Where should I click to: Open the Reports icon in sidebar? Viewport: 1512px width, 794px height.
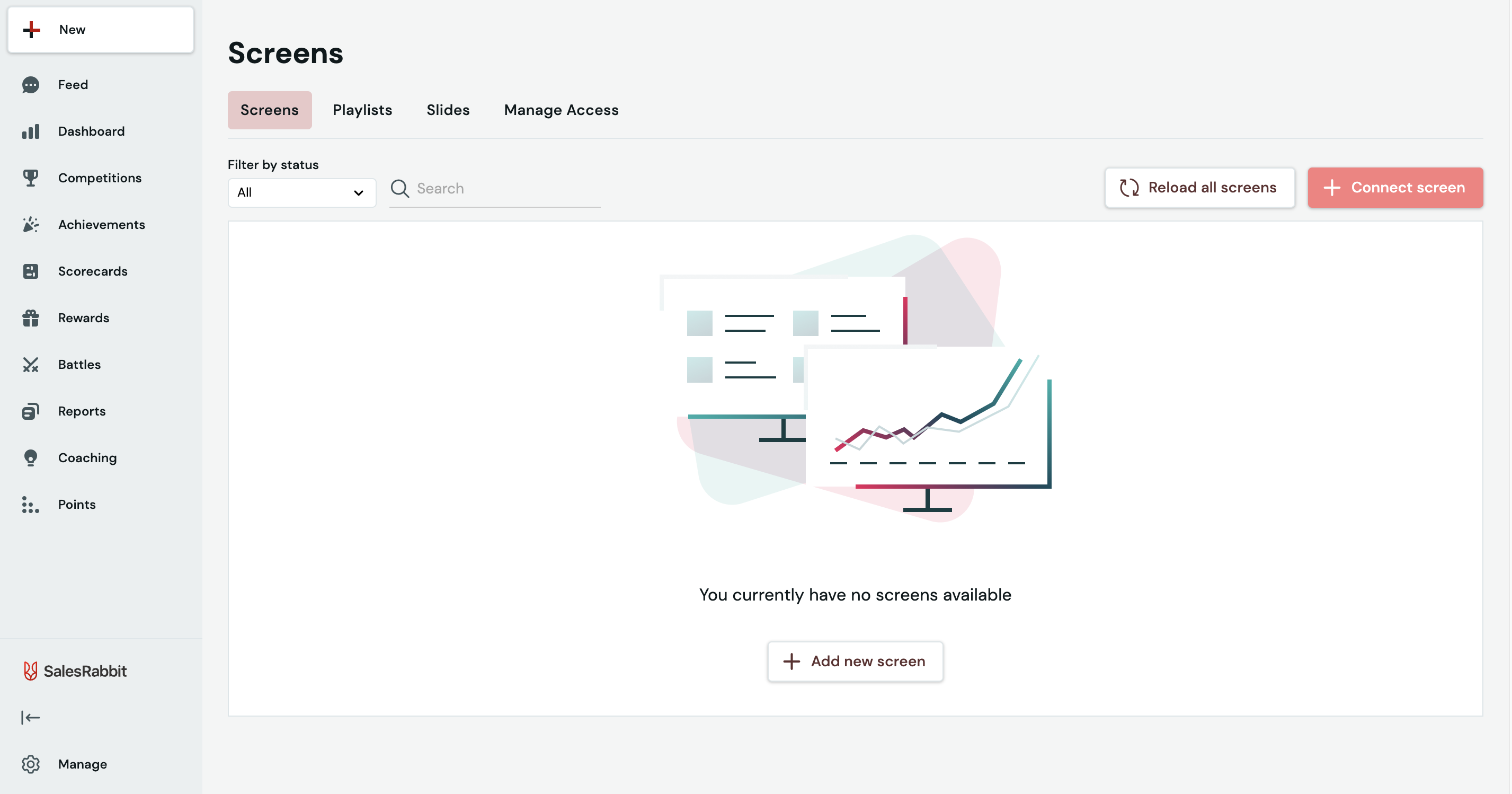pyautogui.click(x=31, y=412)
